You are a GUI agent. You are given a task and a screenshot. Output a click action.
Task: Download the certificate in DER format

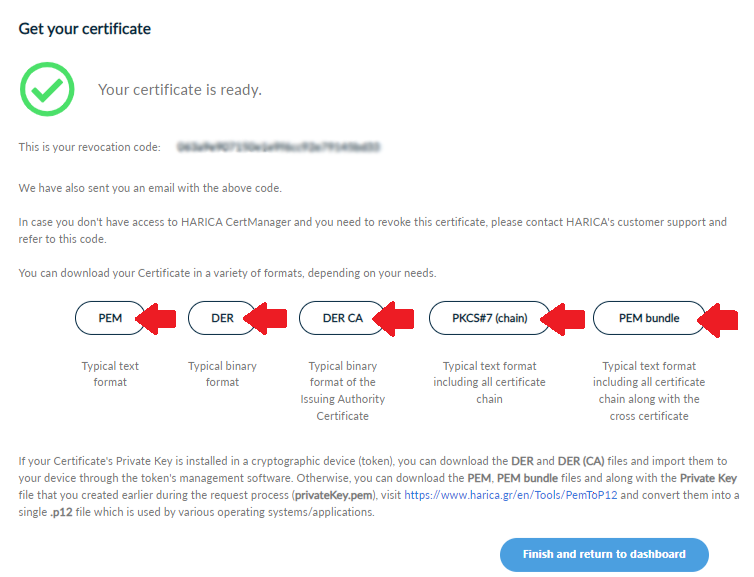point(222,318)
